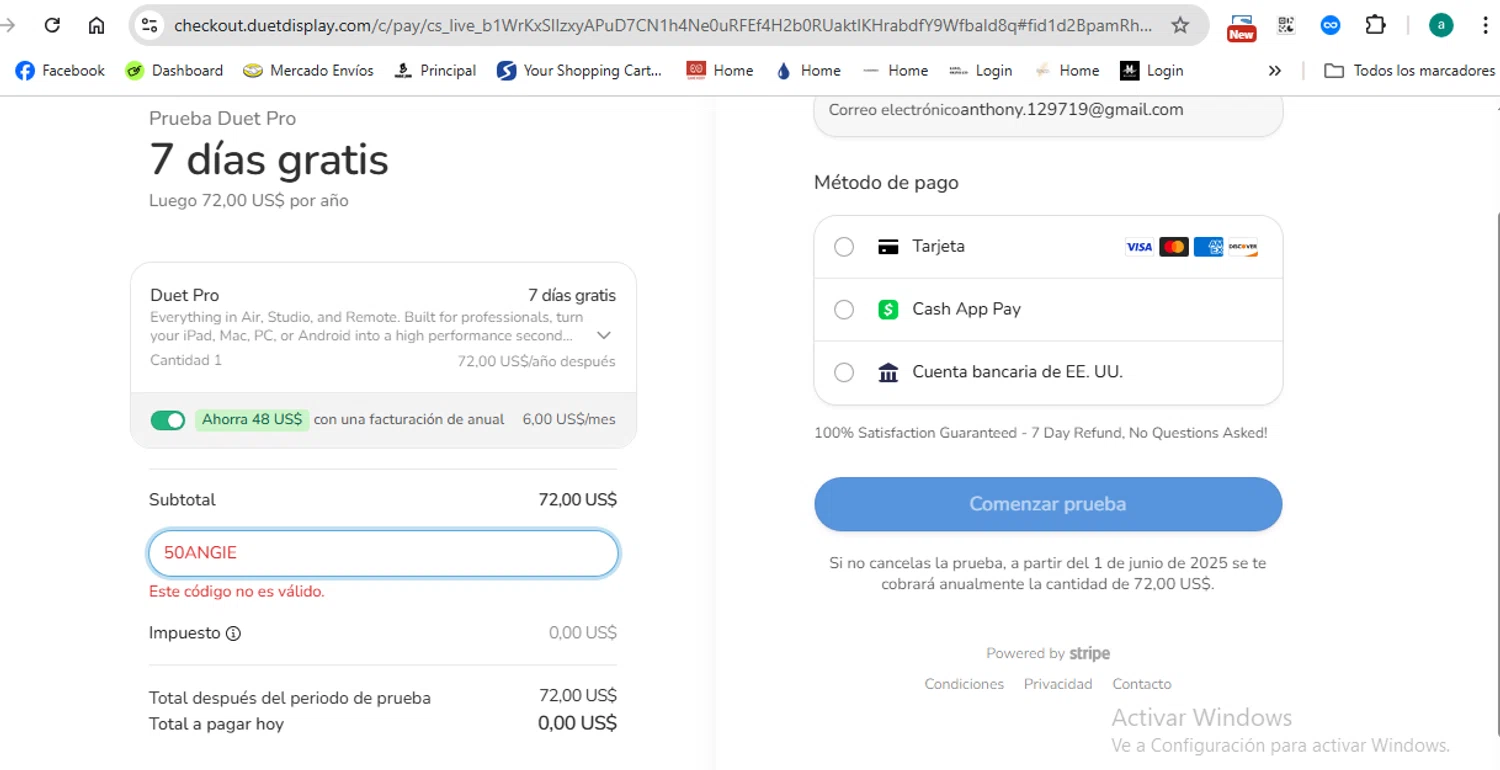Click the Ahorra 48 US$ green badge
Screen dimensions: 1500x770
[x=252, y=420]
